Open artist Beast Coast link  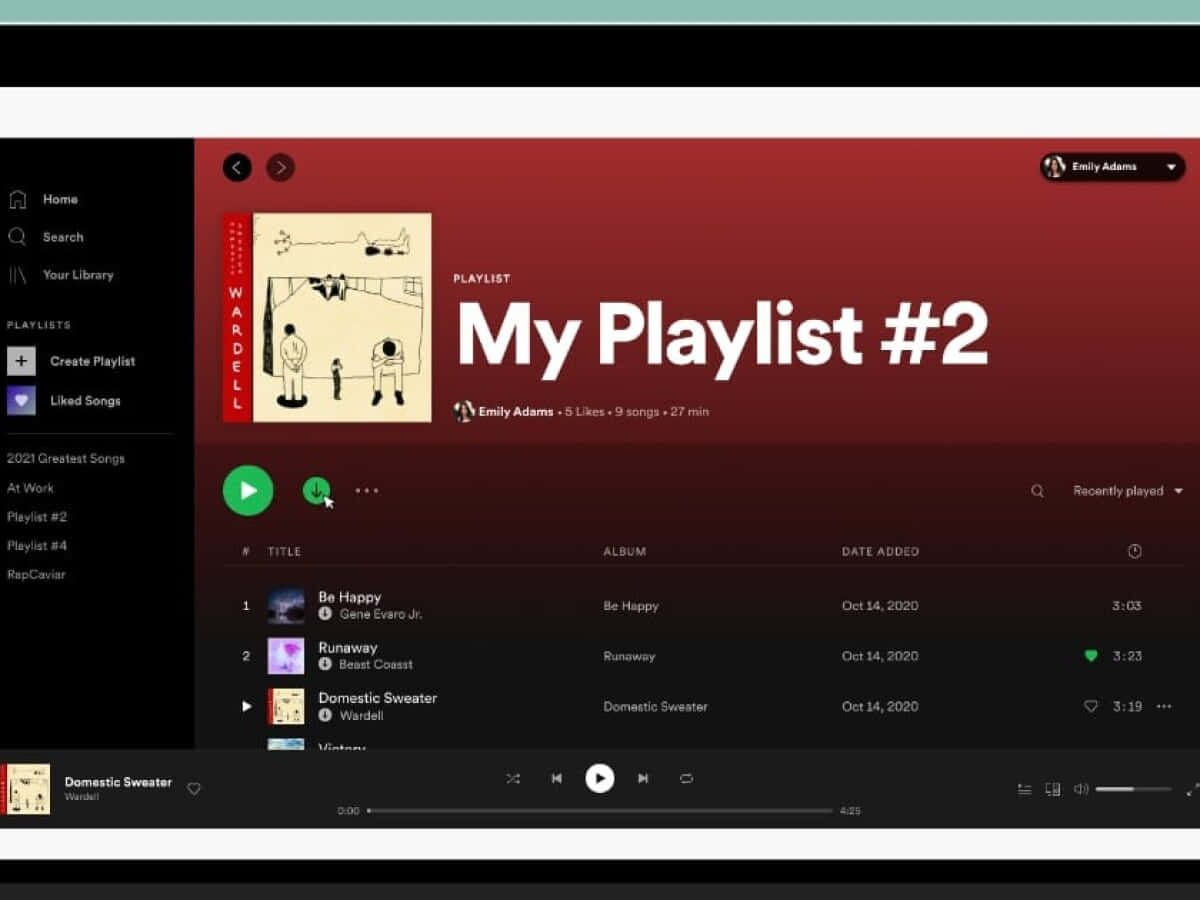click(376, 664)
